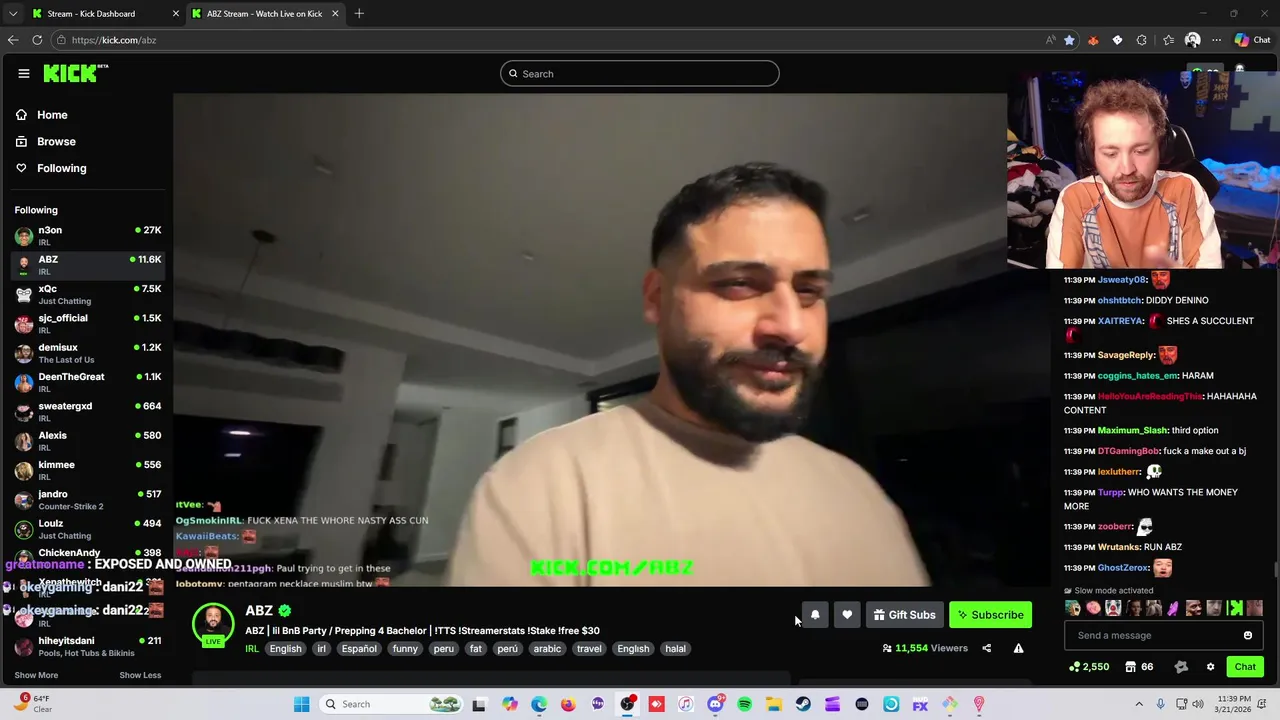Open the Kick hamburger sidebar menu
This screenshot has width=1280, height=720.
tap(23, 73)
